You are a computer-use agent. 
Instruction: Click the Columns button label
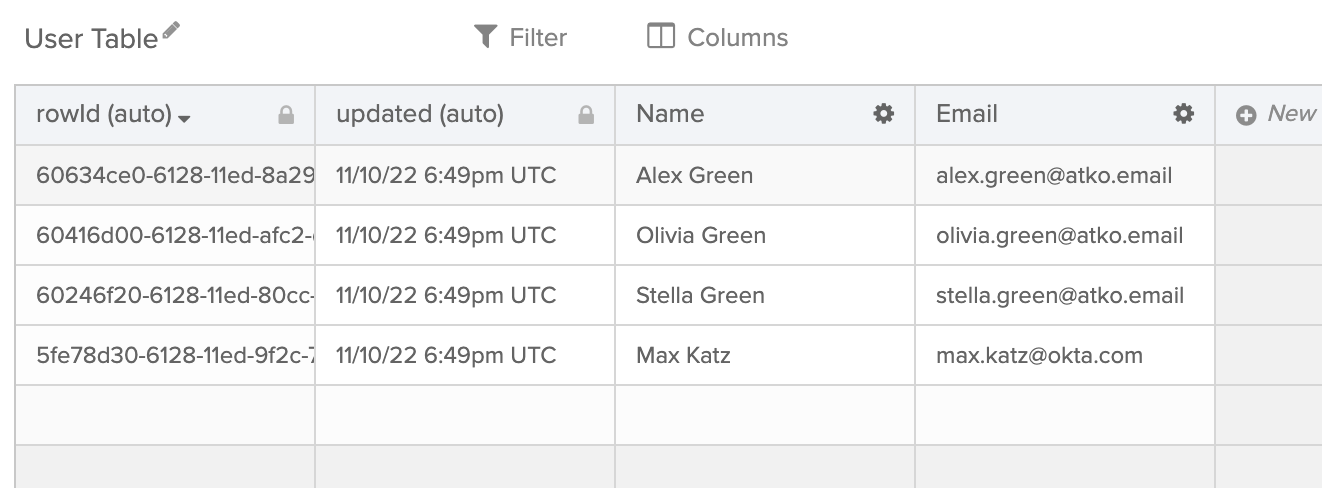[738, 37]
